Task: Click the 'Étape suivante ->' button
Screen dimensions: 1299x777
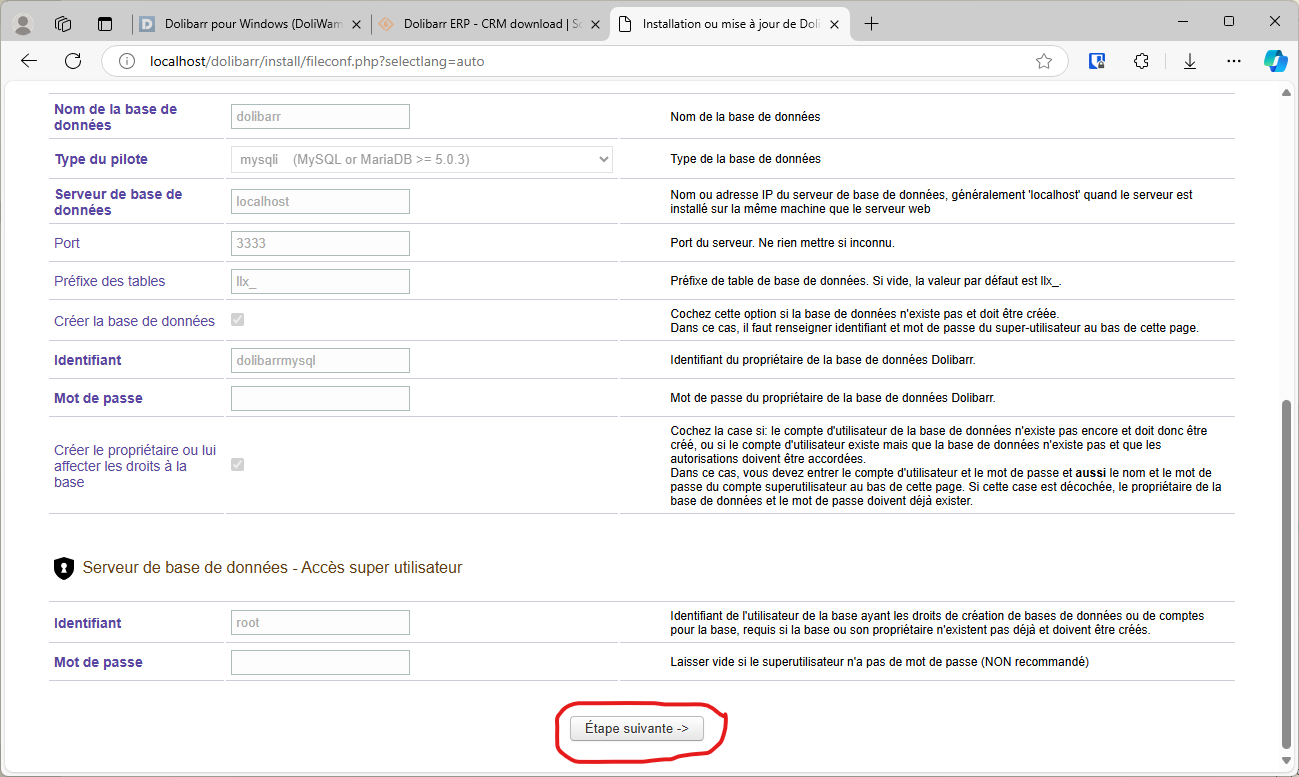Action: coord(636,729)
